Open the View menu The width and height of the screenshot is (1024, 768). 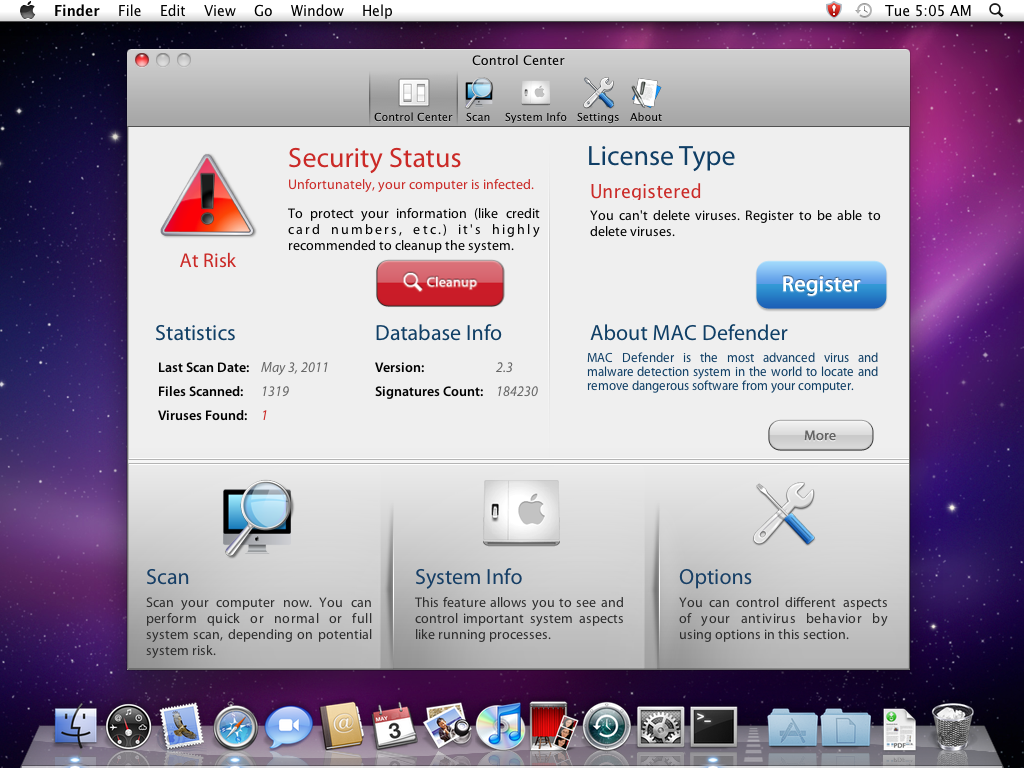(x=219, y=10)
